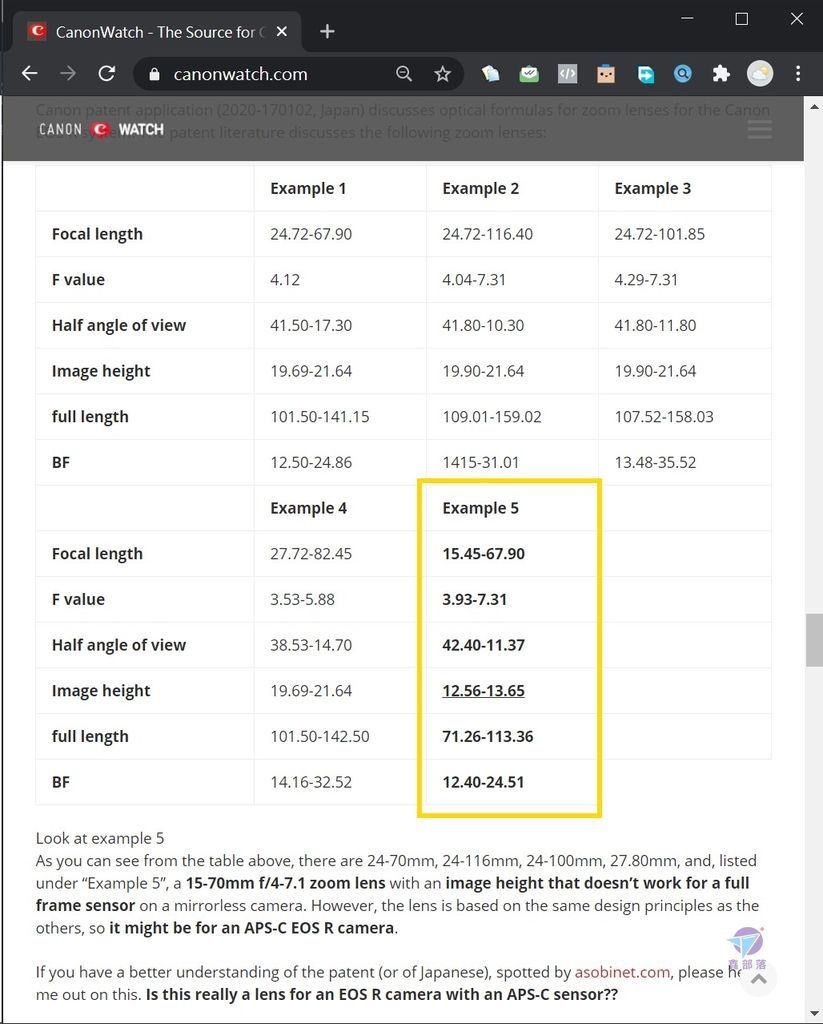Image resolution: width=823 pixels, height=1024 pixels.
Task: Open the Chrome profile avatar
Action: (760, 74)
